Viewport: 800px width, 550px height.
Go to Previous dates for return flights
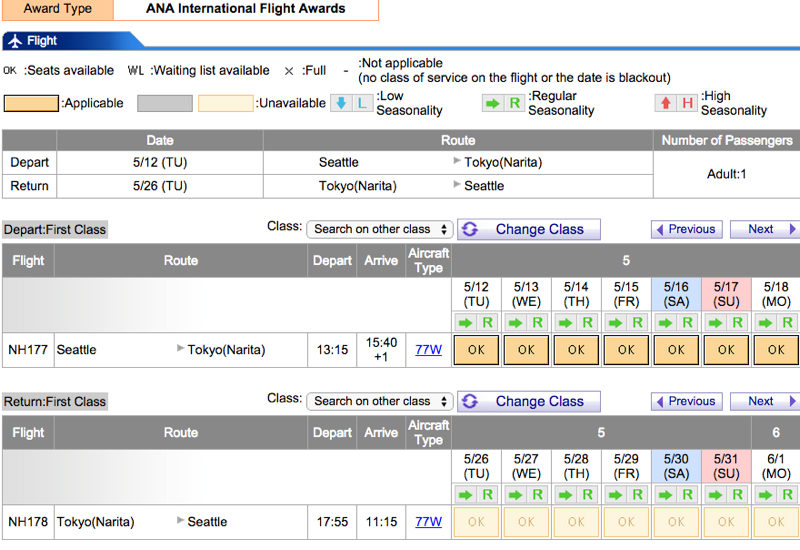point(687,402)
